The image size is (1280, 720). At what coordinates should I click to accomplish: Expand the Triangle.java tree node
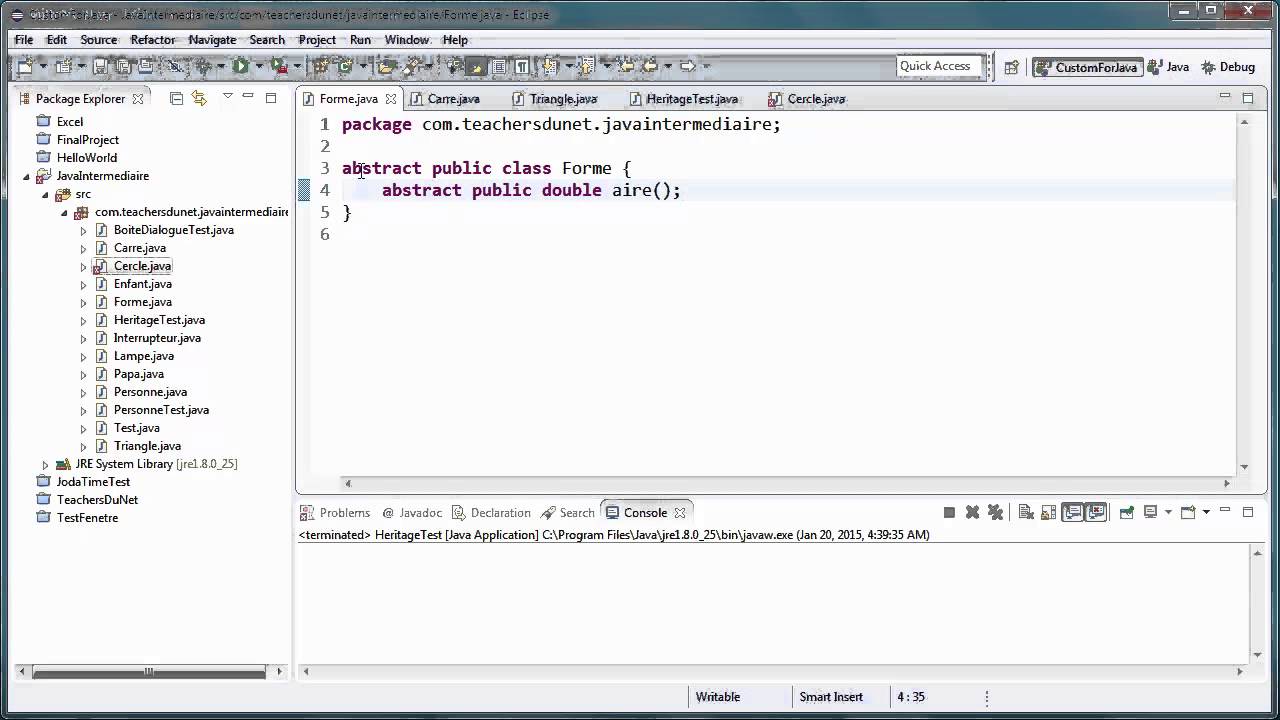click(x=83, y=446)
